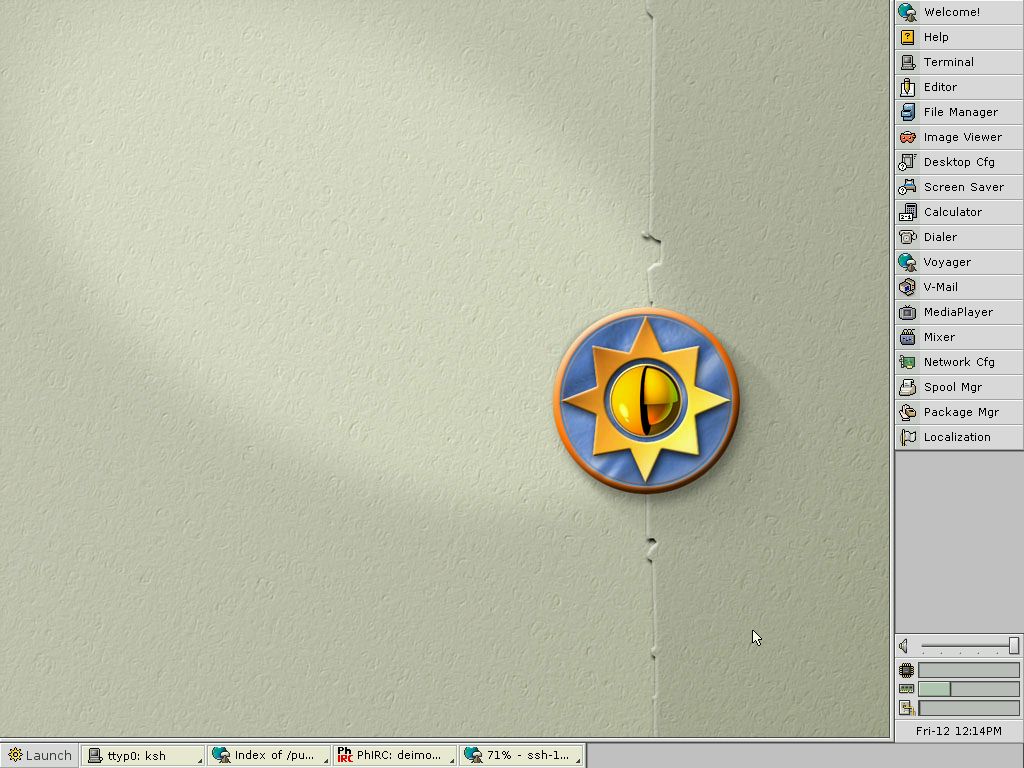The image size is (1024, 768).
Task: Open the Launch menu
Action: click(x=40, y=755)
